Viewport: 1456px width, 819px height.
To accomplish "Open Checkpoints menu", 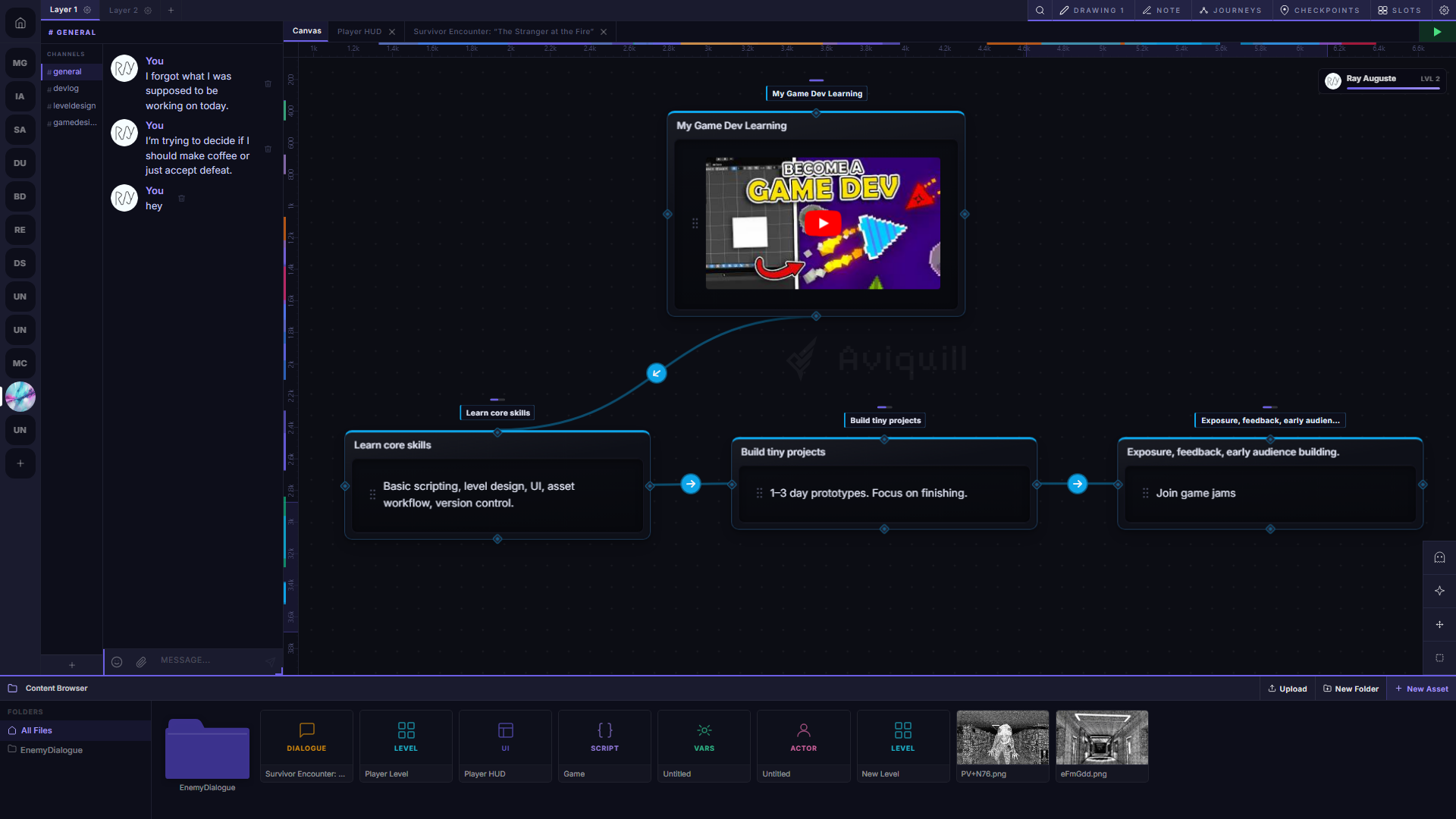I will click(x=1320, y=11).
